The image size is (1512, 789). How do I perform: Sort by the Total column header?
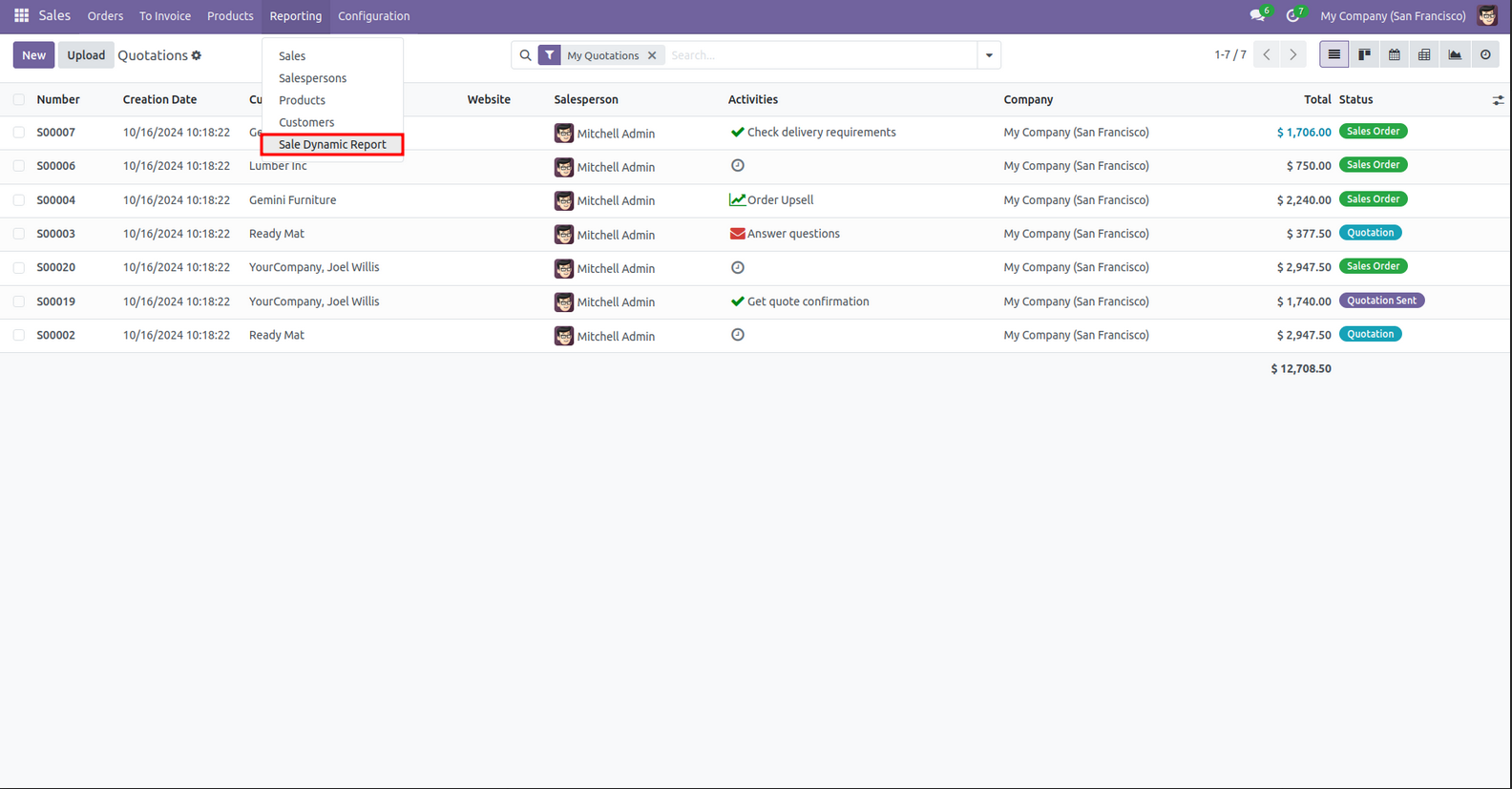(x=1317, y=100)
